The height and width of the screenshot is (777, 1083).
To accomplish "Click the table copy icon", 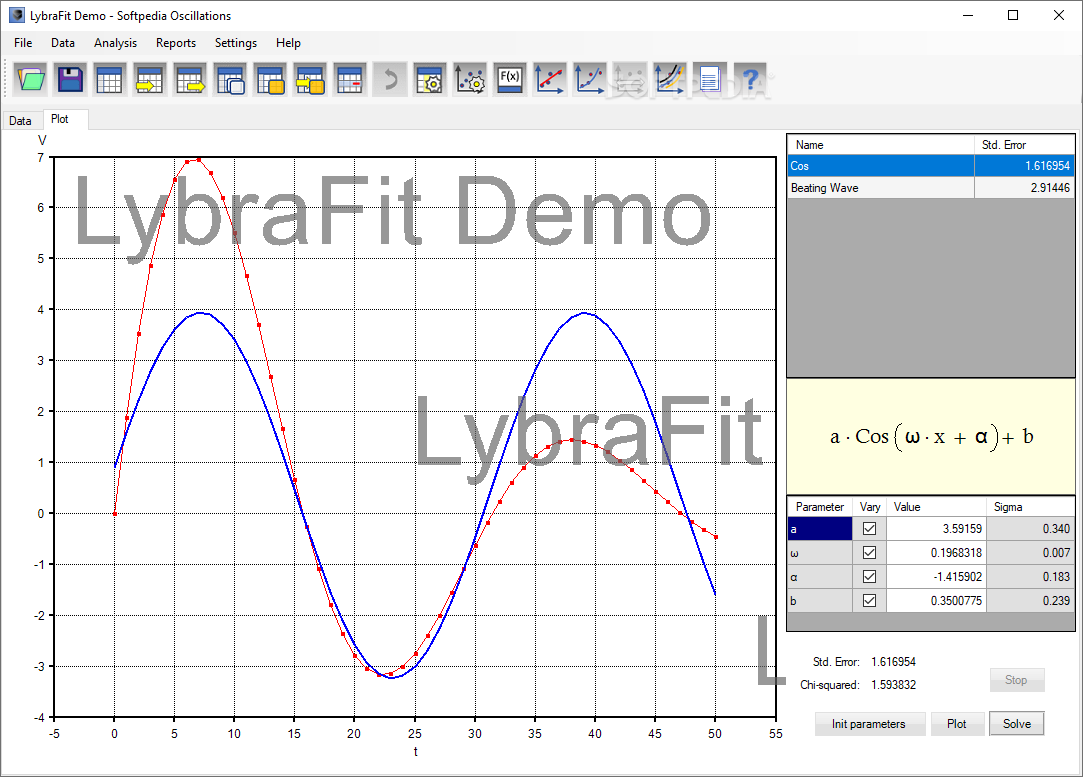I will click(x=230, y=79).
